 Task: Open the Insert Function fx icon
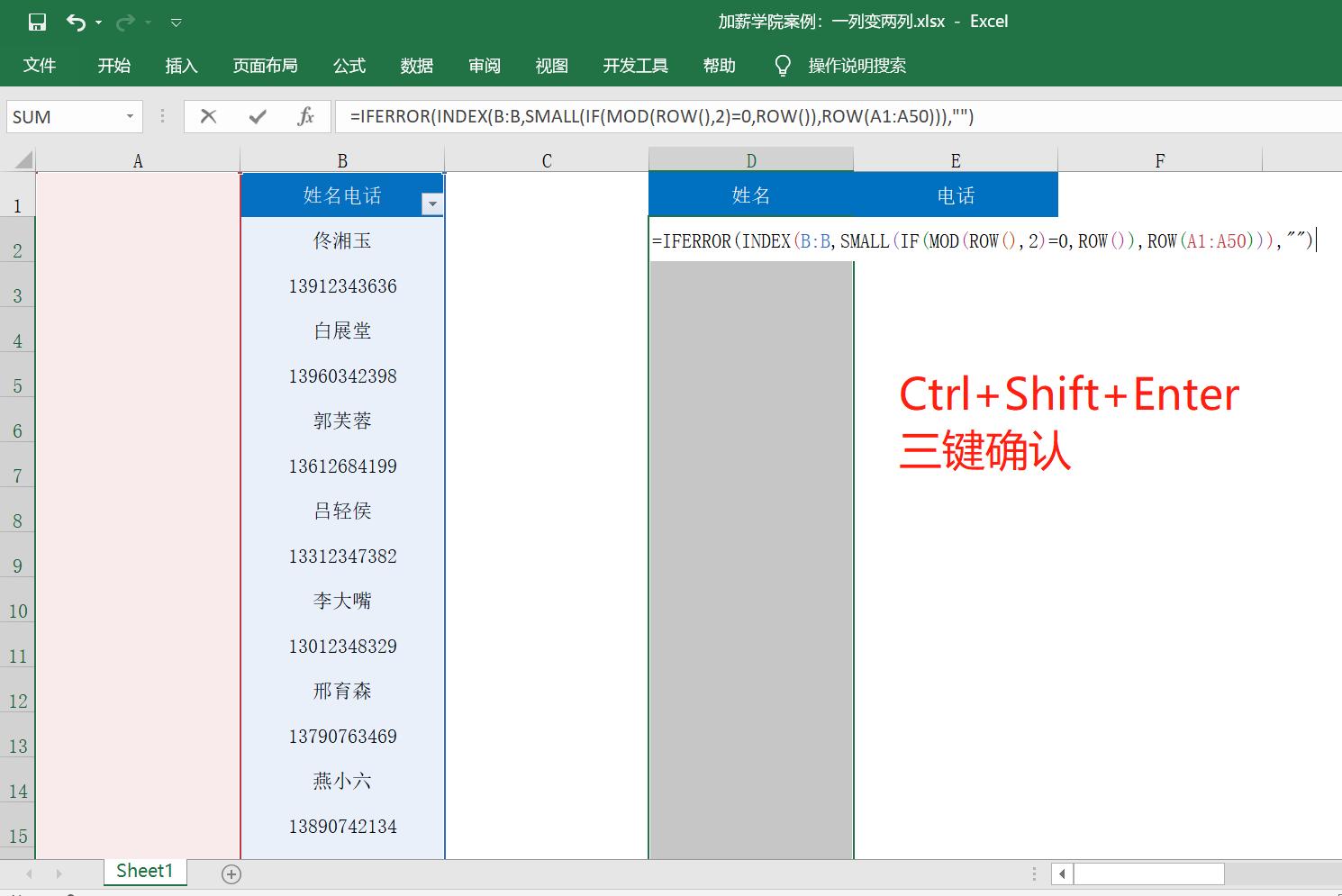pyautogui.click(x=305, y=116)
